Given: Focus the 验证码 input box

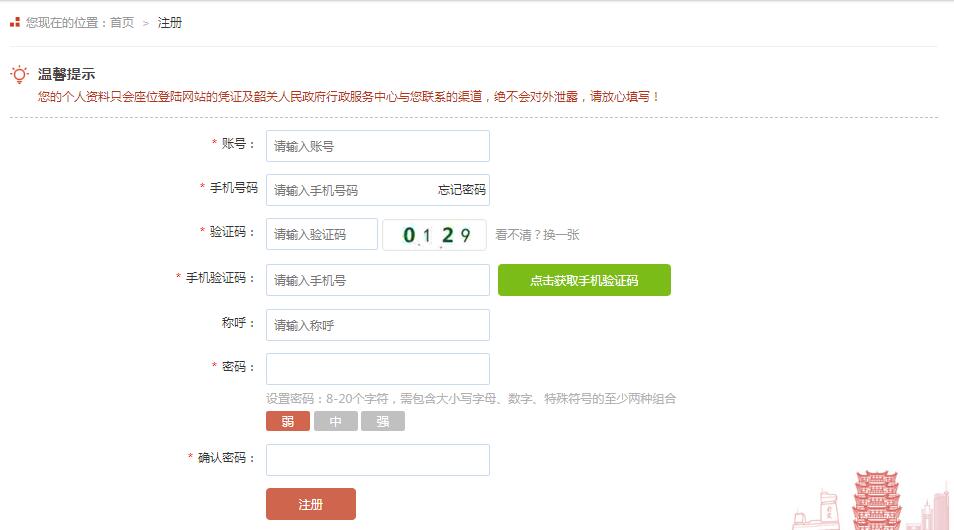Looking at the screenshot, I should (322, 234).
